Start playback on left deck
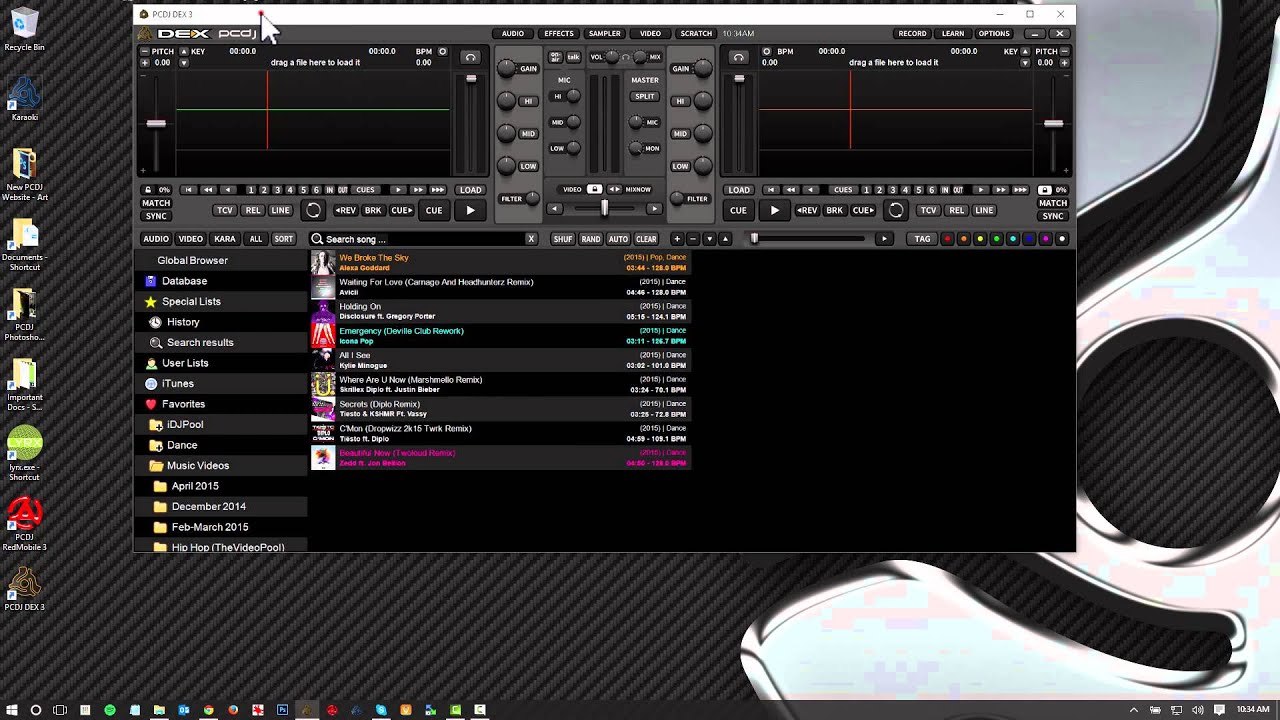 470,210
